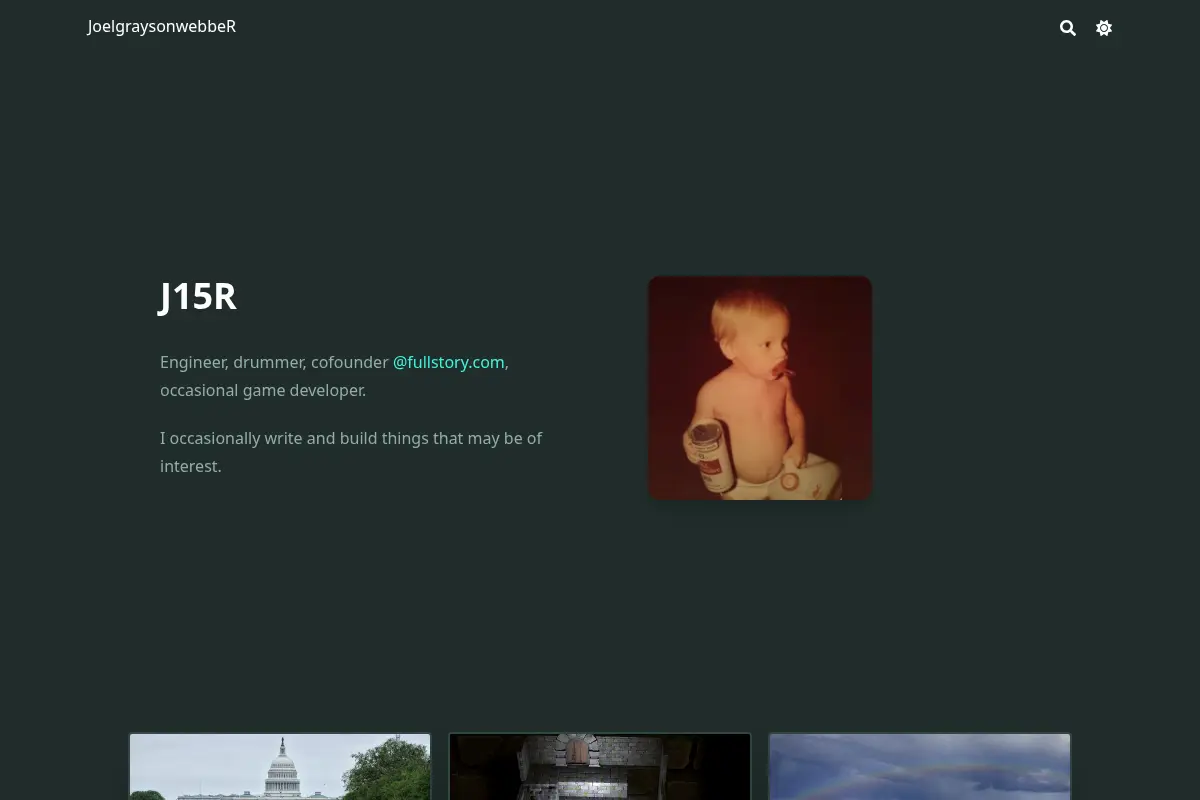Click "occasional game developer." text line
Viewport: 1200px width, 800px height.
click(263, 390)
